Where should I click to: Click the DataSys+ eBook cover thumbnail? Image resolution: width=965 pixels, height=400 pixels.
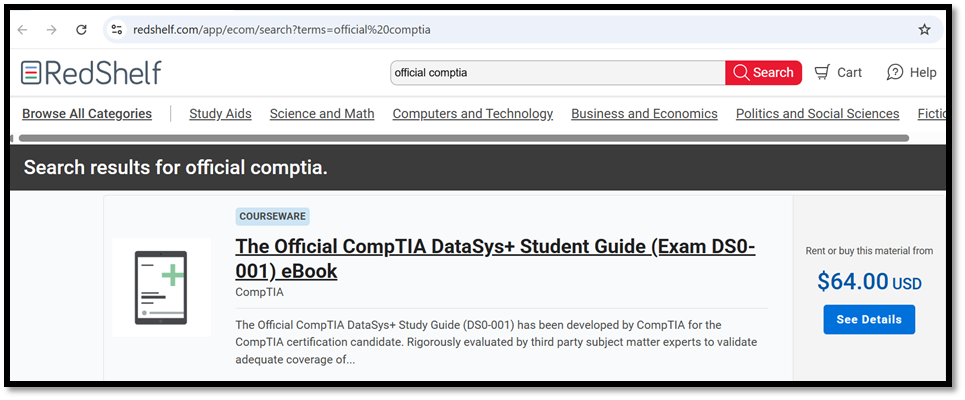point(161,287)
